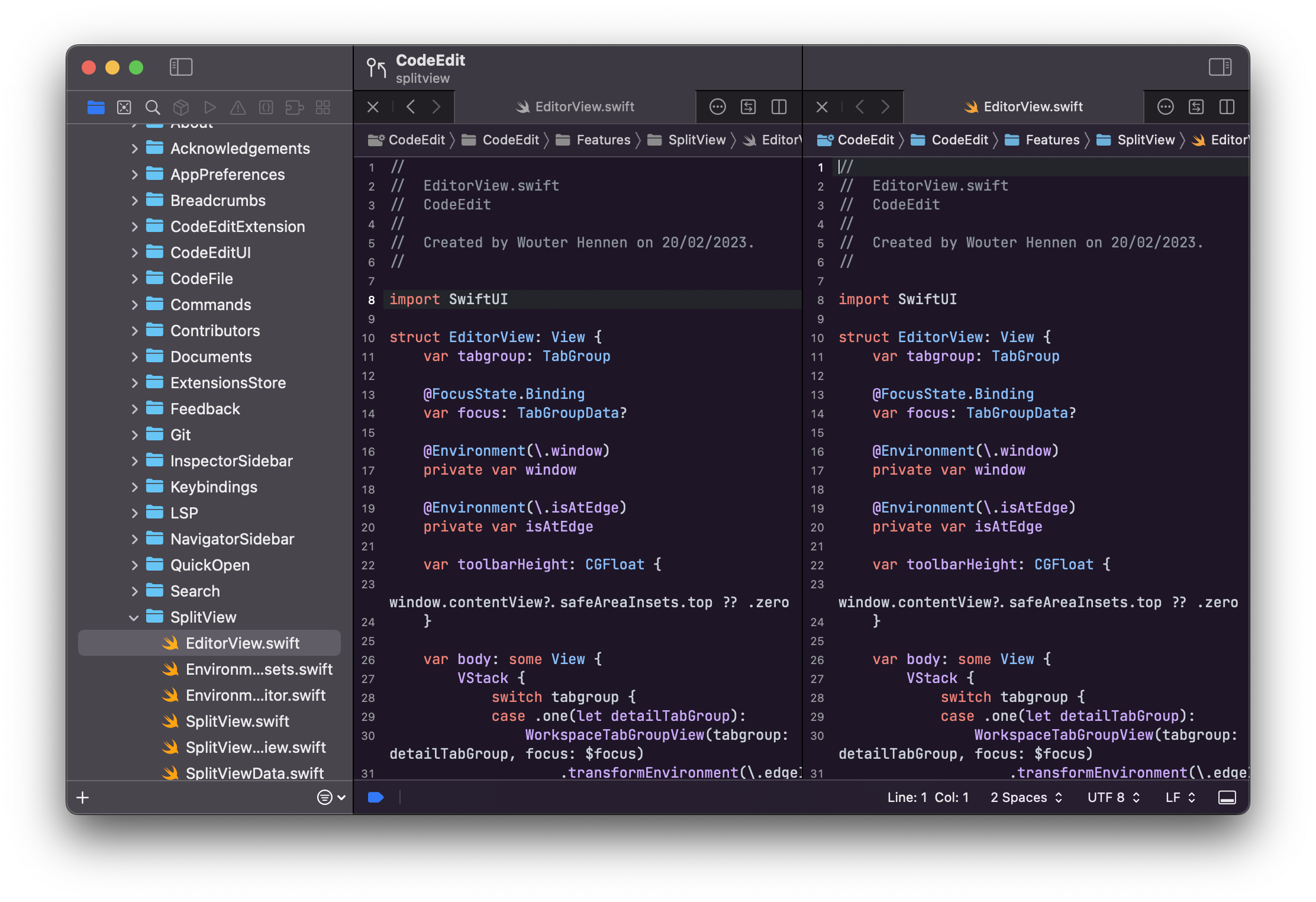The width and height of the screenshot is (1316, 902).
Task: Toggle the navigator sidebar button
Action: pyautogui.click(x=181, y=67)
